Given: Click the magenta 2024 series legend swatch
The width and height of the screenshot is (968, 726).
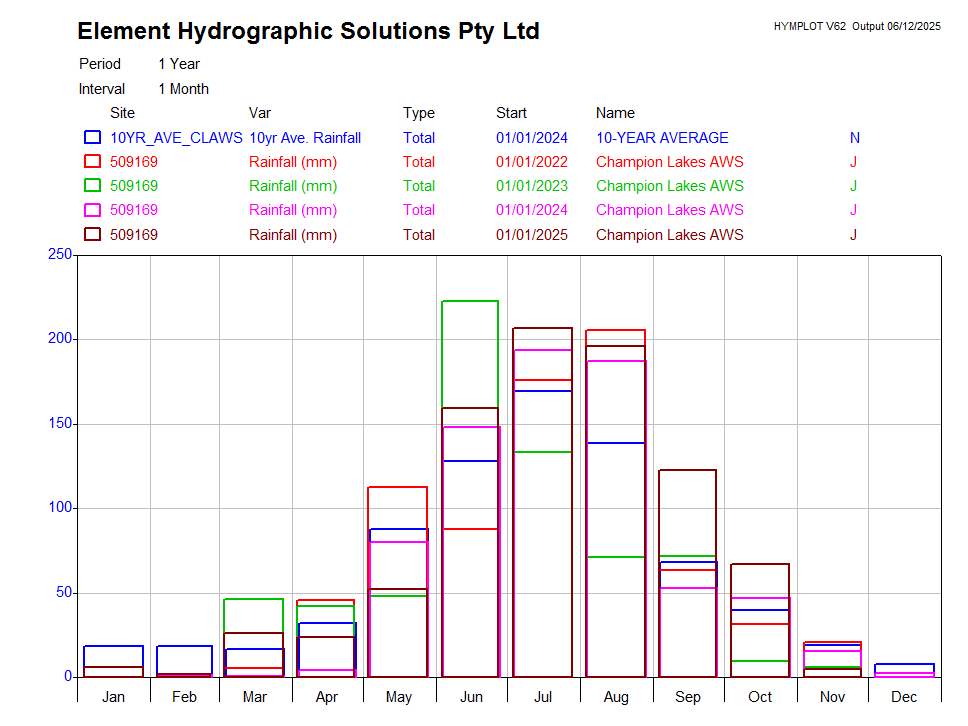Looking at the screenshot, I should tap(92, 210).
